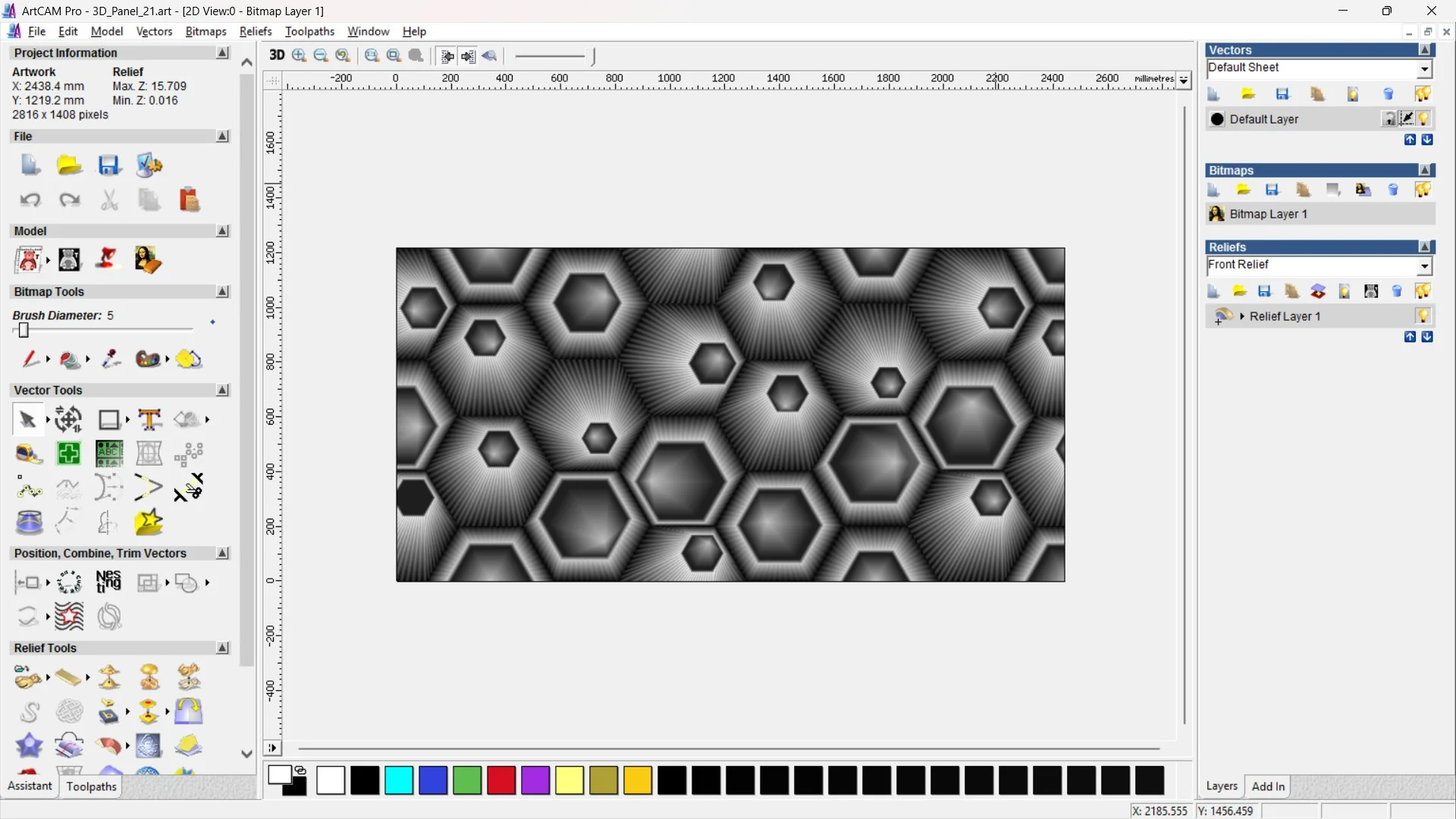The image size is (1456, 819).
Task: Click the Paste clipboard icon
Action: click(x=189, y=200)
